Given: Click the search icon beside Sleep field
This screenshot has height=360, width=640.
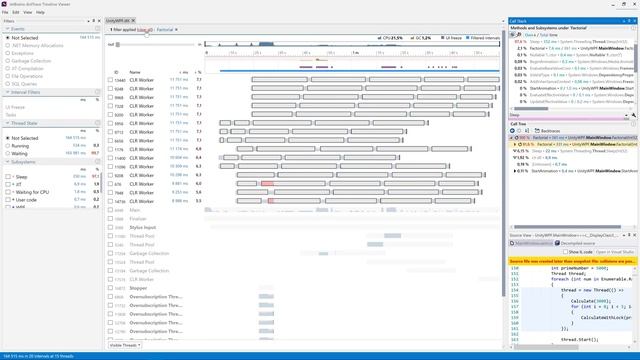Looking at the screenshot, I should tap(633, 116).
